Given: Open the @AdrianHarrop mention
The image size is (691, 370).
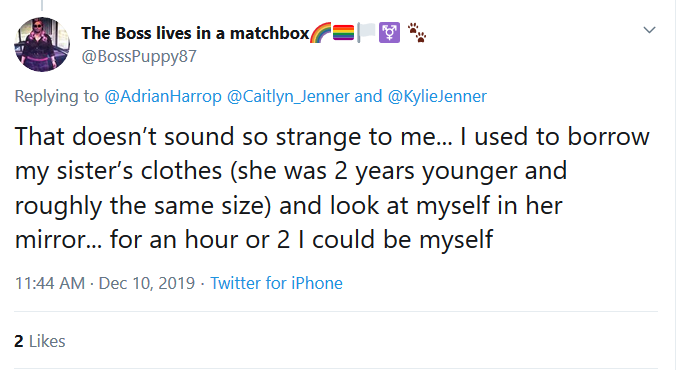Looking at the screenshot, I should point(163,96).
